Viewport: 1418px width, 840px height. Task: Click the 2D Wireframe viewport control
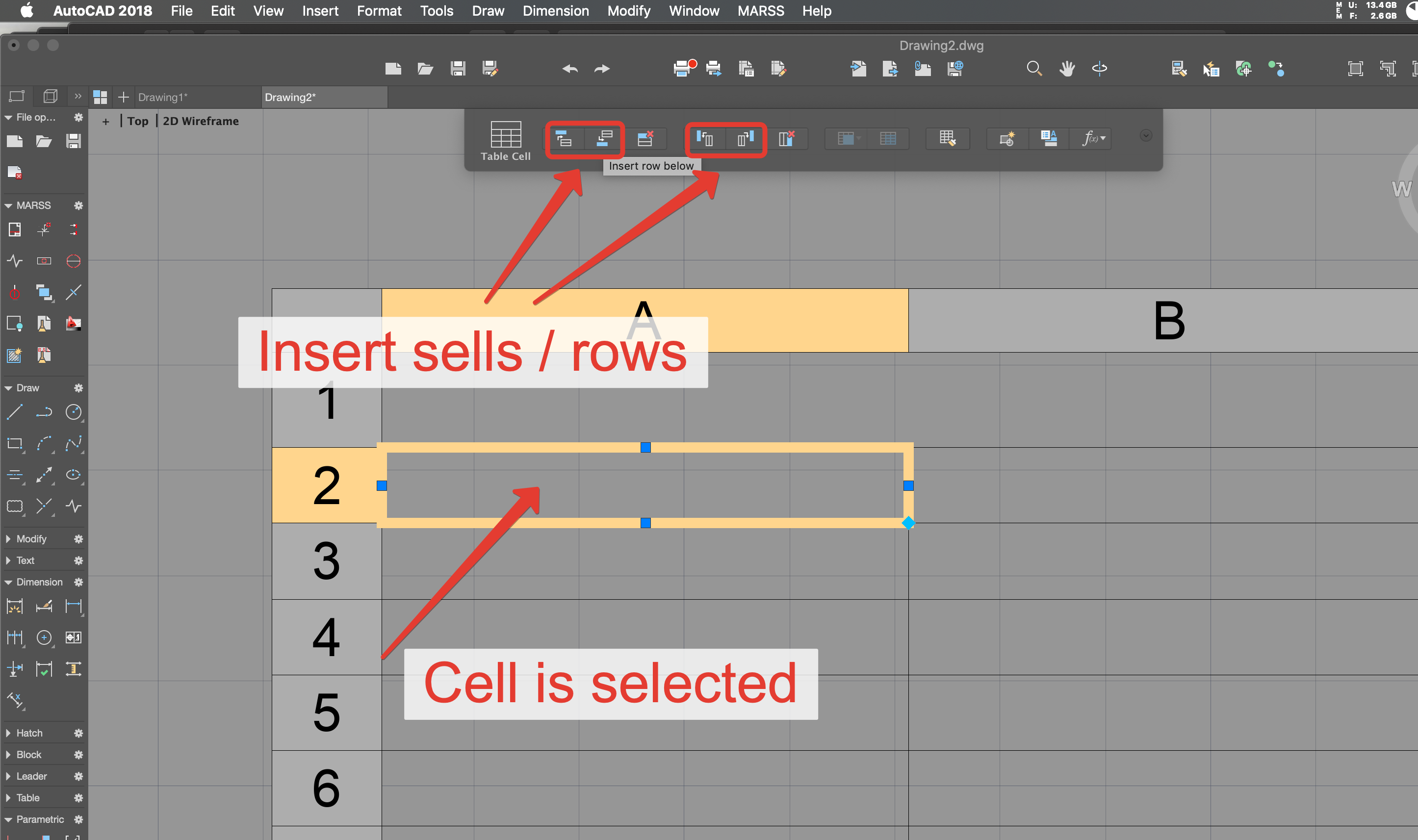click(x=201, y=121)
